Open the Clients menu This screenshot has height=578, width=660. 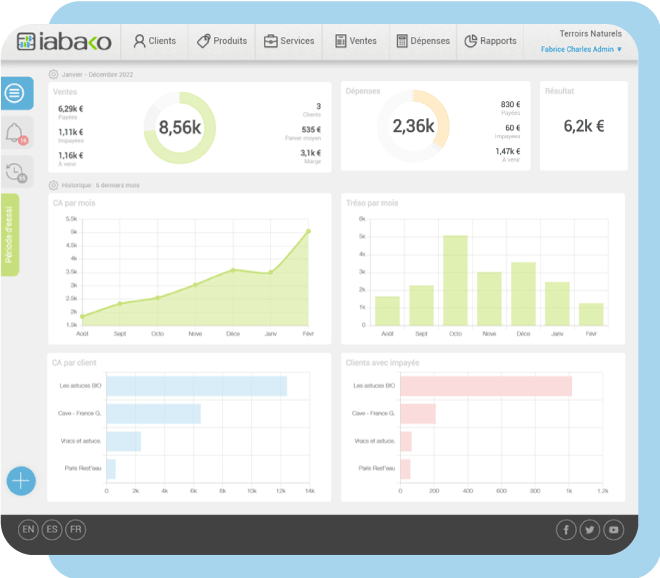pos(154,42)
